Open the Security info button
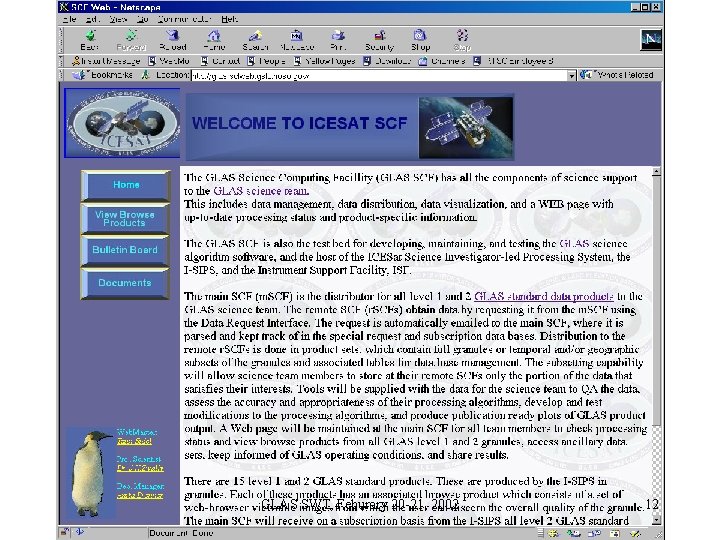 tap(379, 40)
